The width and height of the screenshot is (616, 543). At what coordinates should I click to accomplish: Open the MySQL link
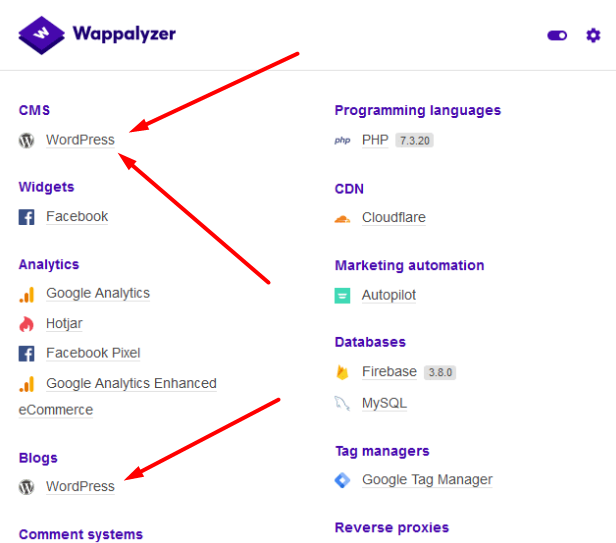pyautogui.click(x=384, y=403)
